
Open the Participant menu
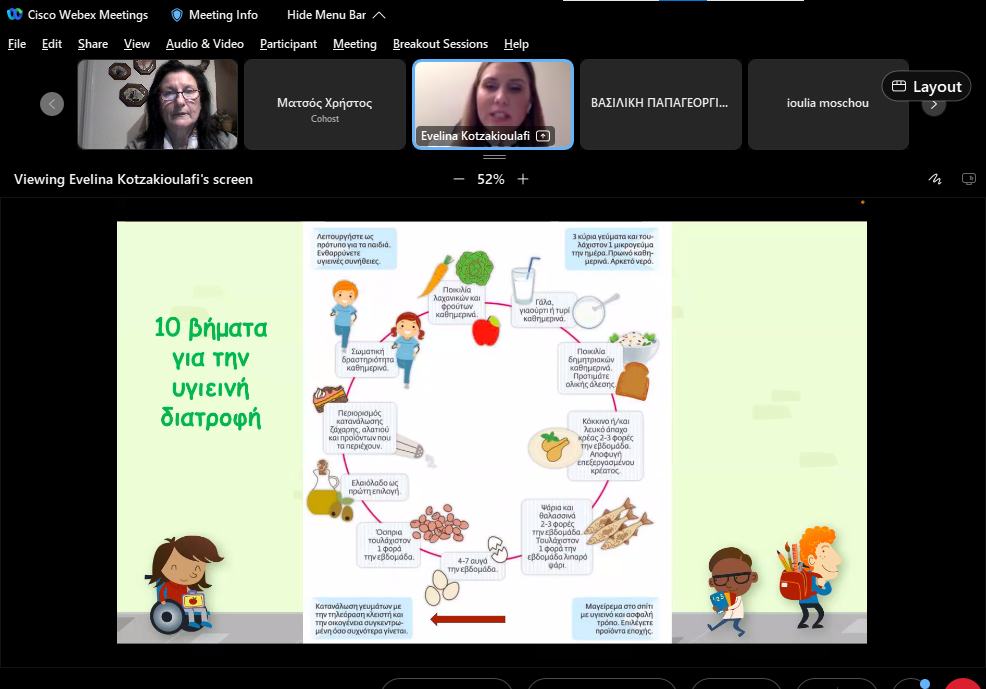288,44
